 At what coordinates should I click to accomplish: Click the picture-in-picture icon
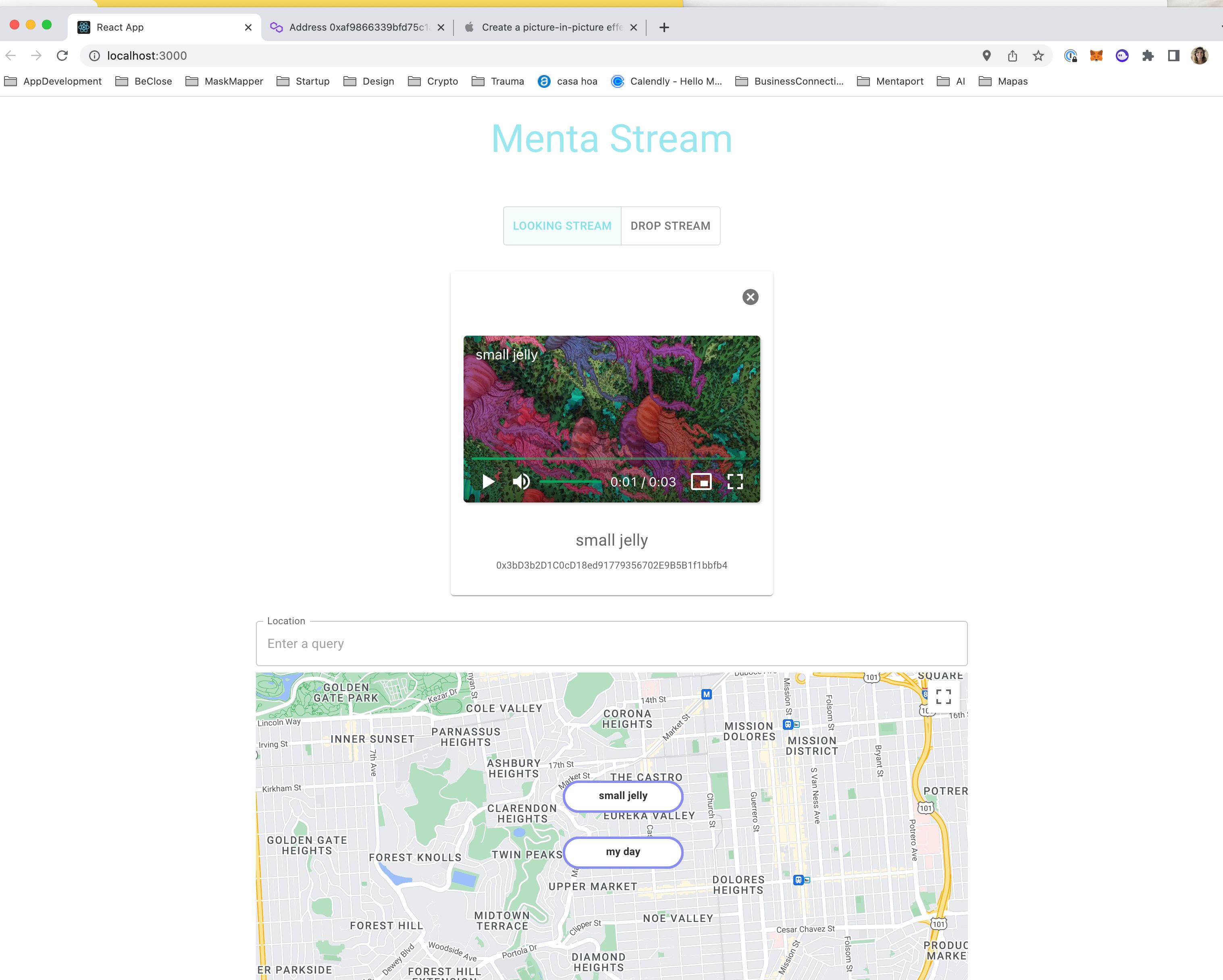pos(701,481)
